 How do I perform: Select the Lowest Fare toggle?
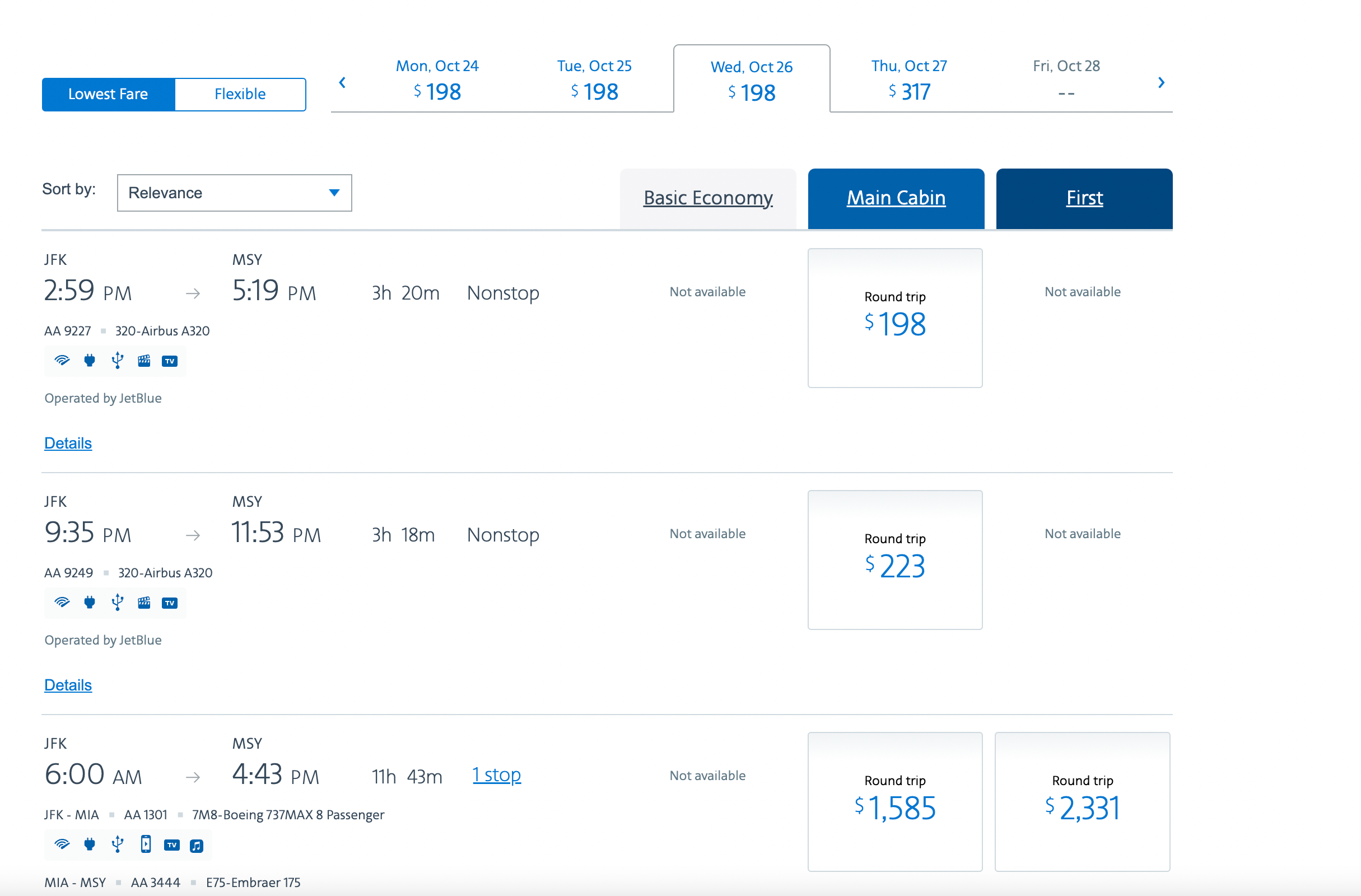[x=108, y=94]
